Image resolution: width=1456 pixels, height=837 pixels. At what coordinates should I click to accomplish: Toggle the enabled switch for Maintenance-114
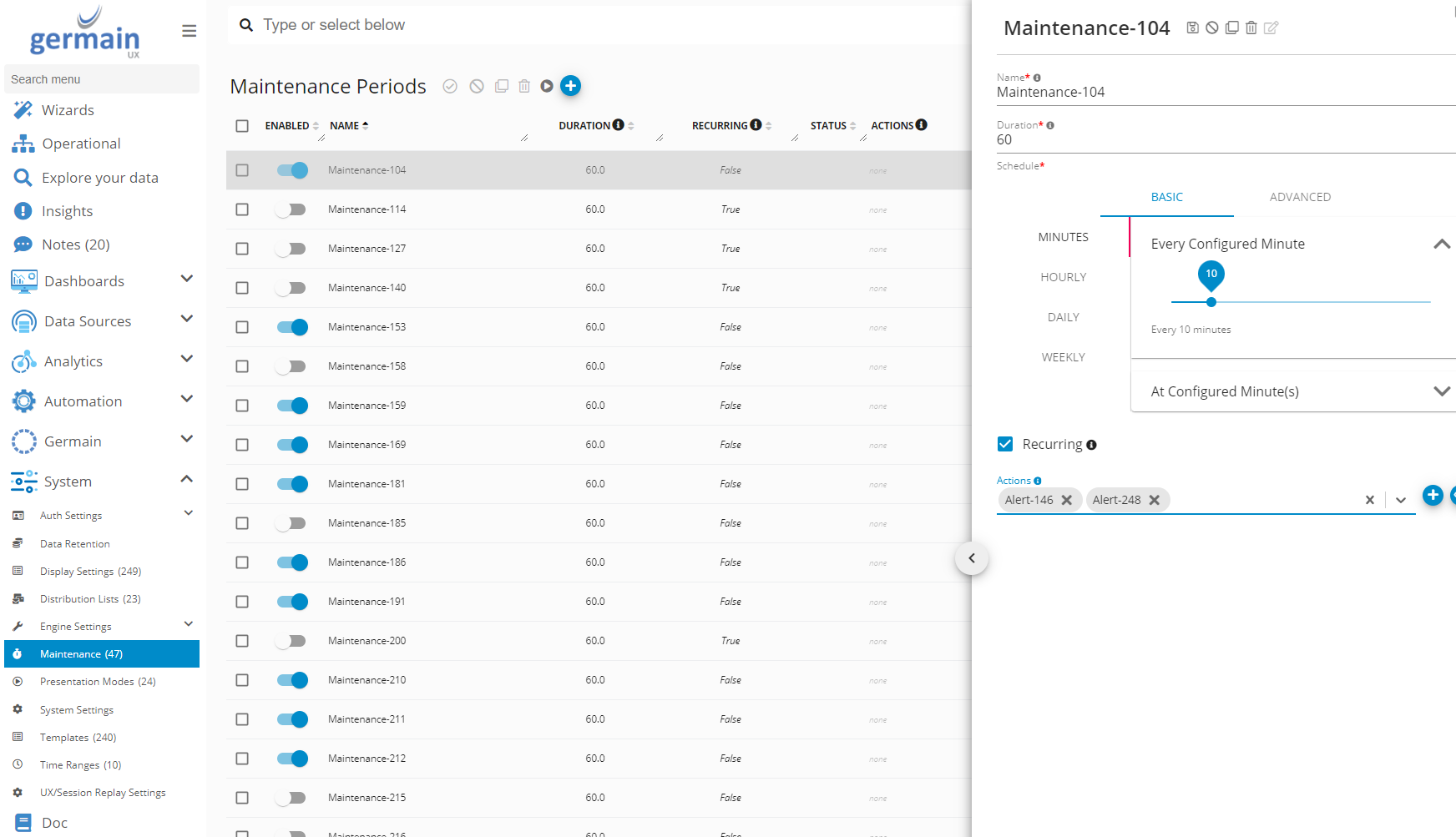click(x=291, y=209)
